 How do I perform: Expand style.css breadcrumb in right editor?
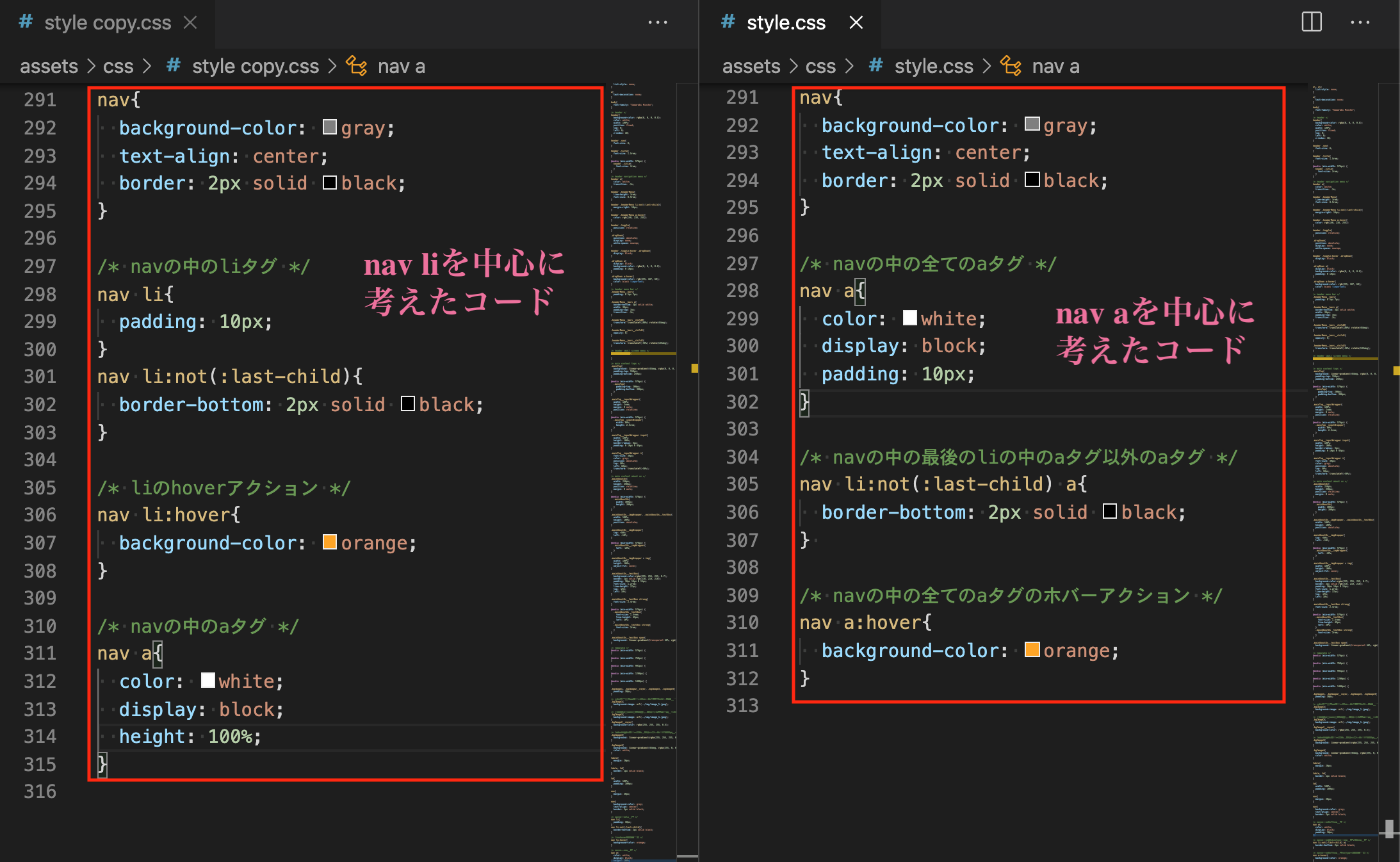933,66
